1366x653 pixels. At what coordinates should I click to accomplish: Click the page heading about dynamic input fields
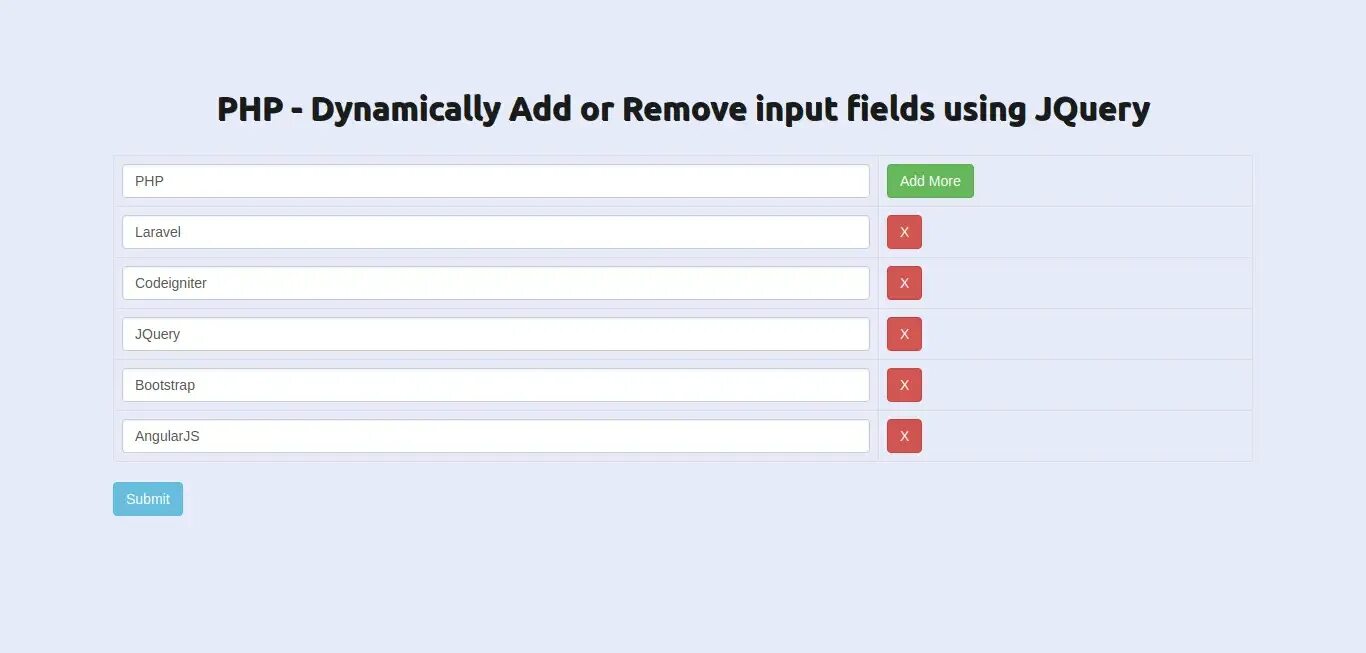pos(683,109)
